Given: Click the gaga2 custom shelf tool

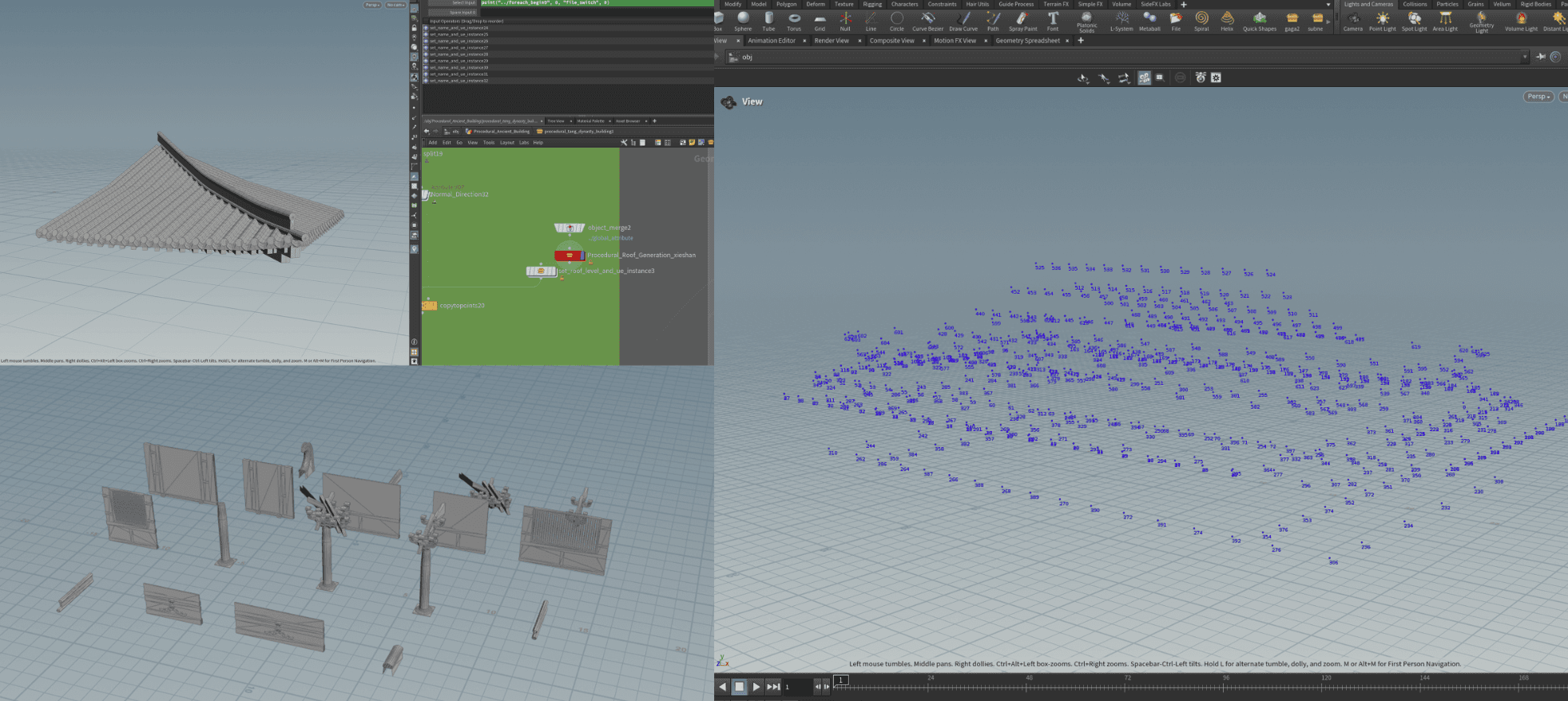Looking at the screenshot, I should point(1292,21).
